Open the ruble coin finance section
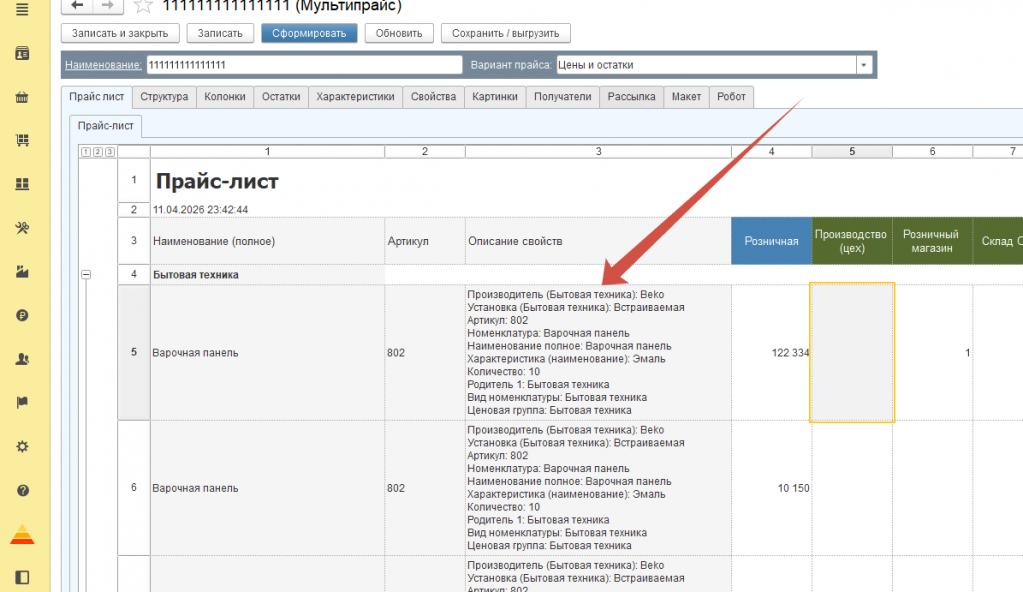Viewport: 1023px width, 592px height. pyautogui.click(x=22, y=315)
